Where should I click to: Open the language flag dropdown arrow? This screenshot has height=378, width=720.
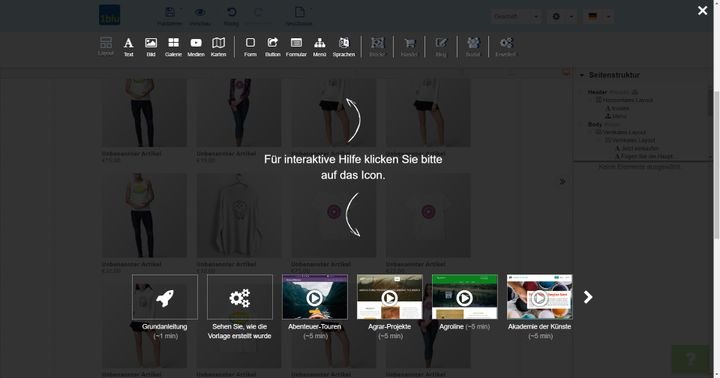click(608, 17)
